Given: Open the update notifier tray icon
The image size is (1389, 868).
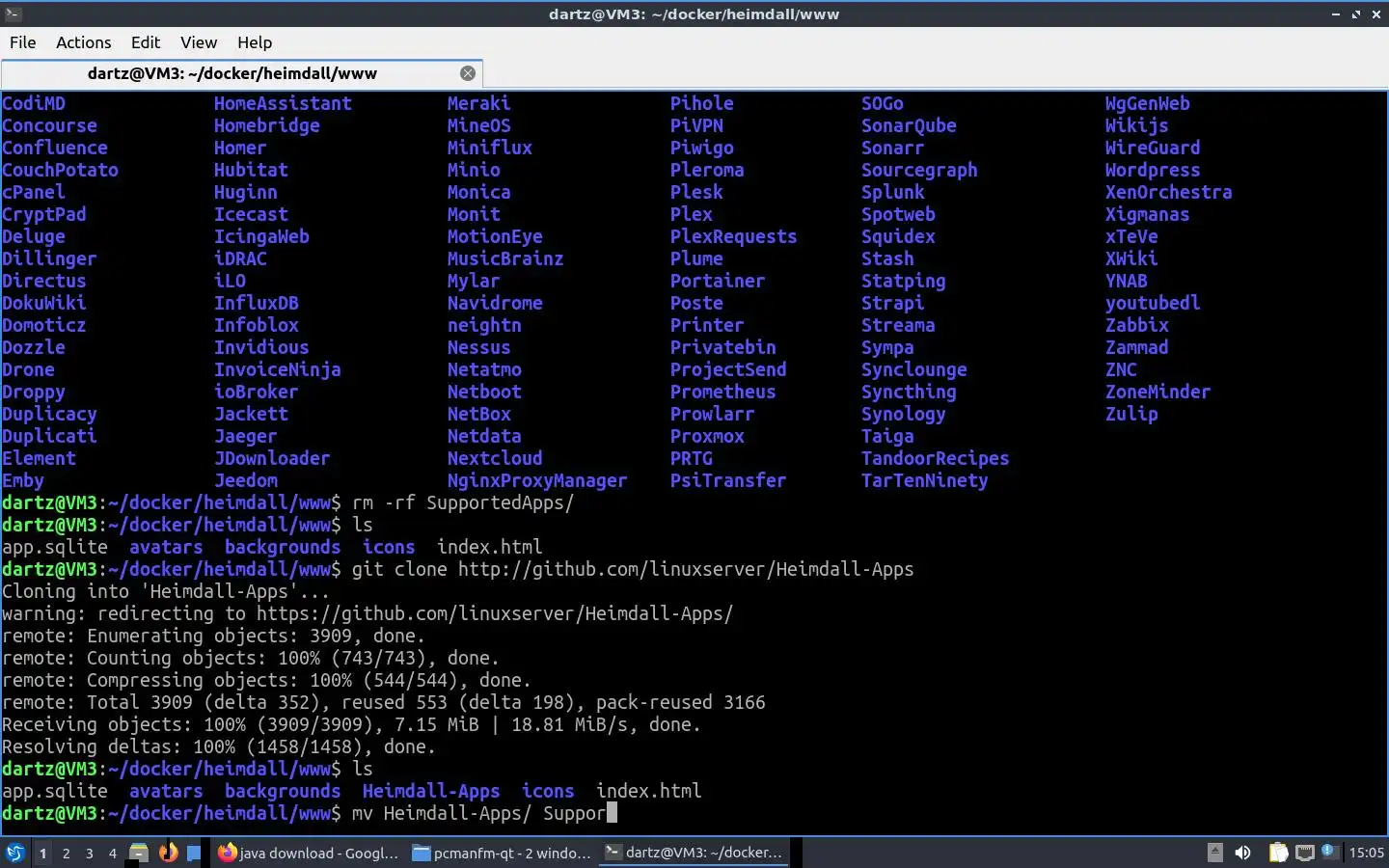Looking at the screenshot, I should (1329, 851).
